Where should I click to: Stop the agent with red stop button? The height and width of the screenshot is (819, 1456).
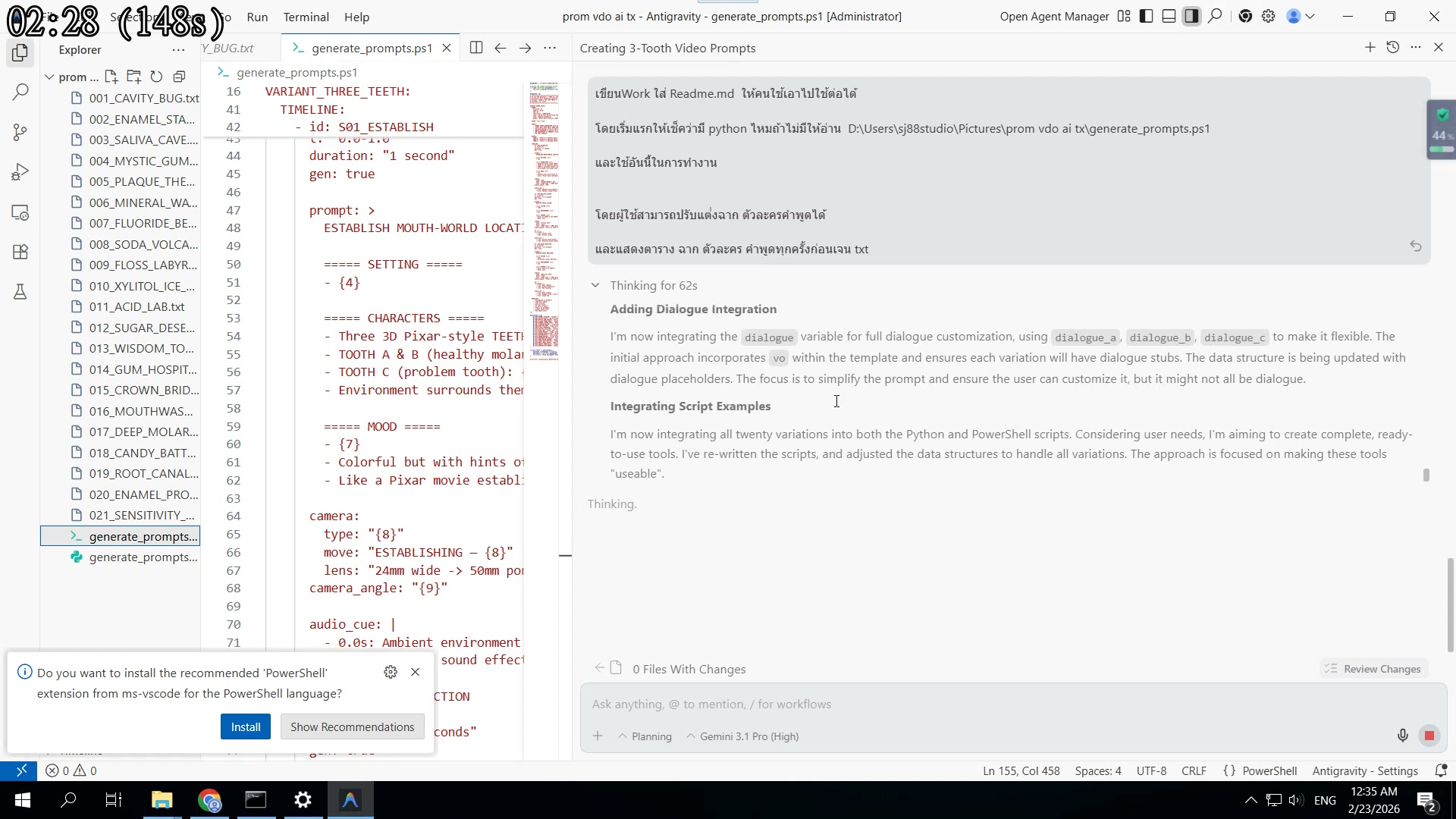(1429, 736)
